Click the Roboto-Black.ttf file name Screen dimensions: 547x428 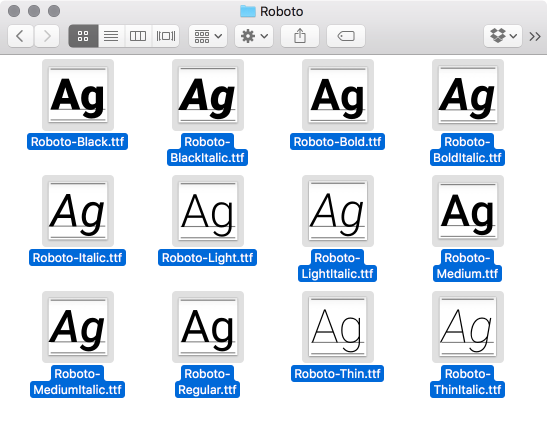[77, 142]
